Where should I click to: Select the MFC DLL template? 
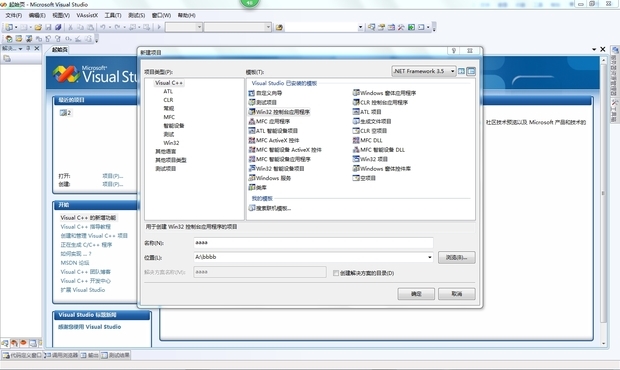(367, 140)
